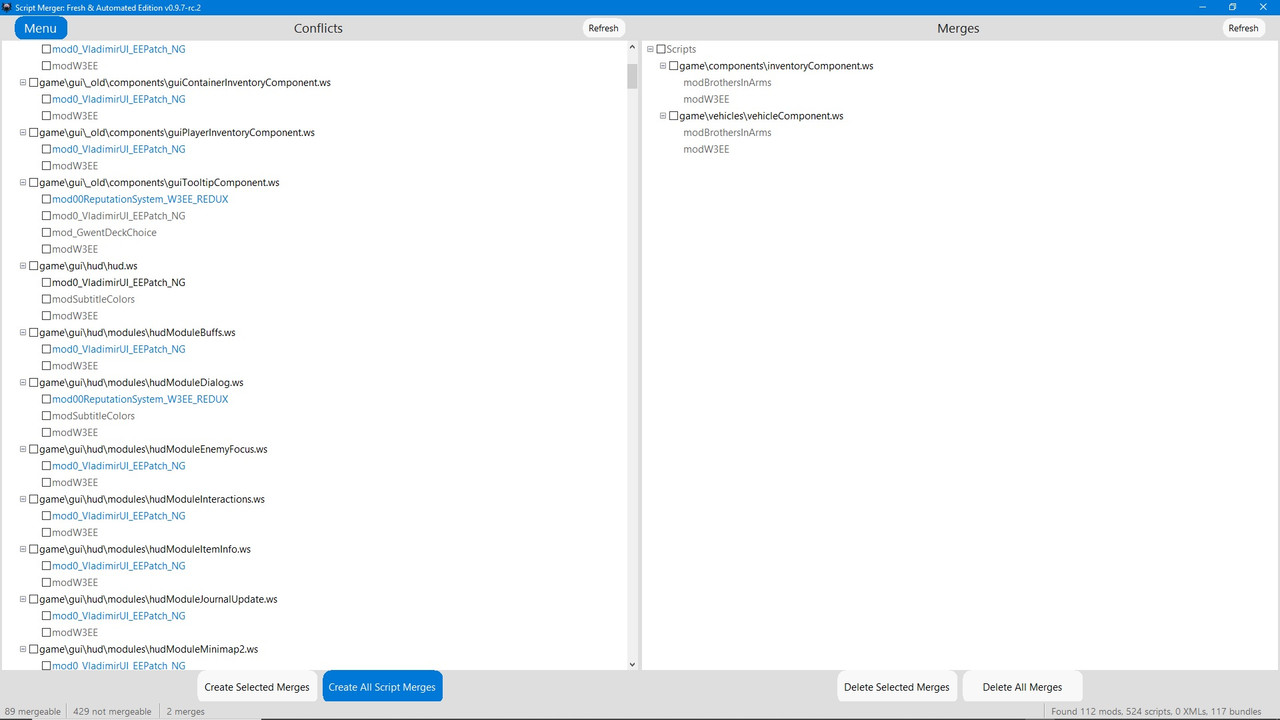Collapse hudModuleBuffs.ws node

[23, 332]
